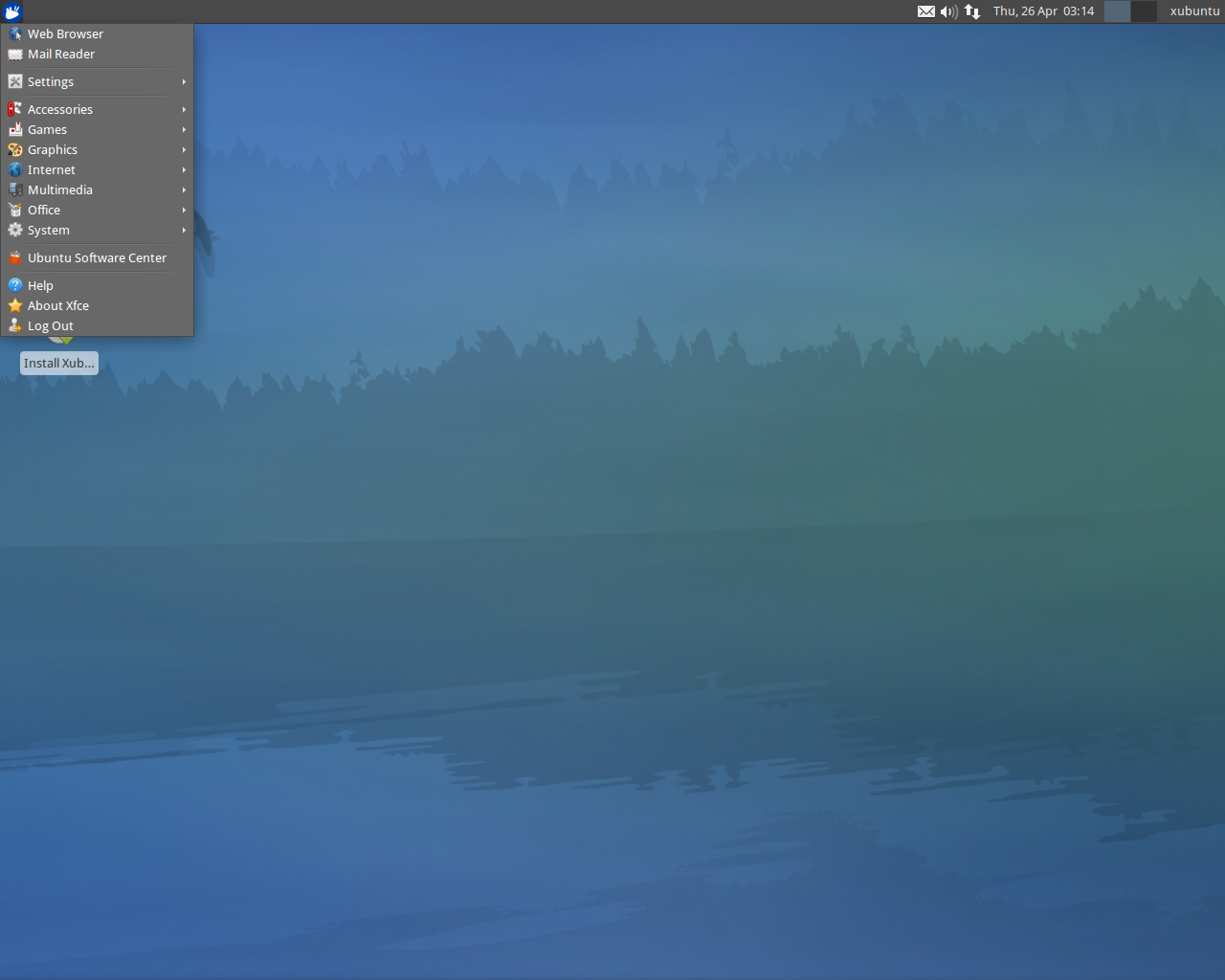Screen dimensions: 1225x980
Task: Choose About Xfce label in the menu
Action: pyautogui.click(x=58, y=305)
